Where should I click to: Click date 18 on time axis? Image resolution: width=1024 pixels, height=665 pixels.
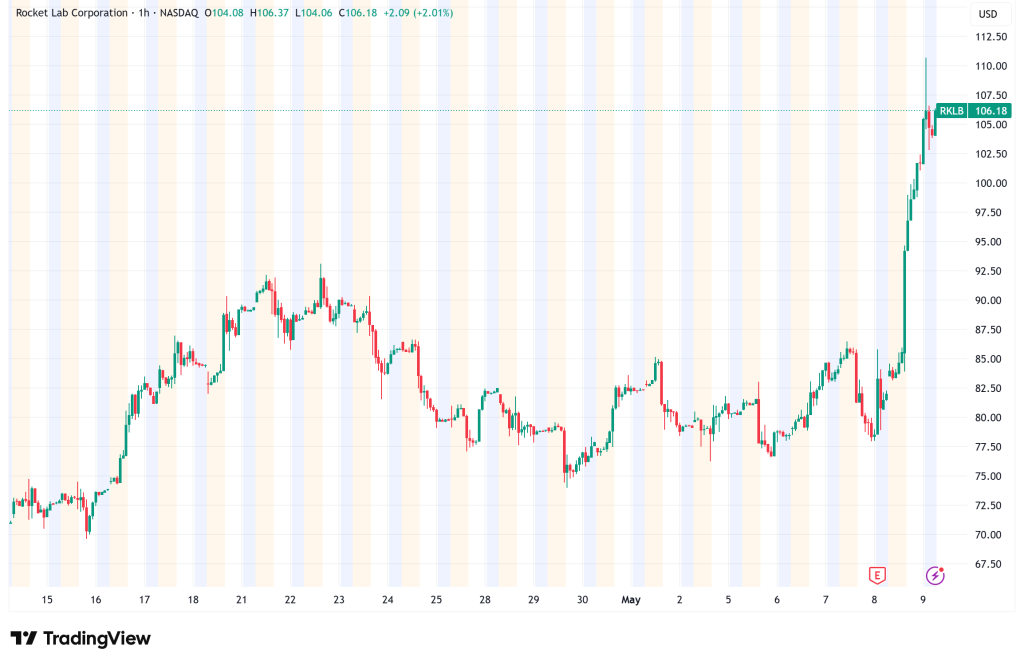click(x=193, y=600)
